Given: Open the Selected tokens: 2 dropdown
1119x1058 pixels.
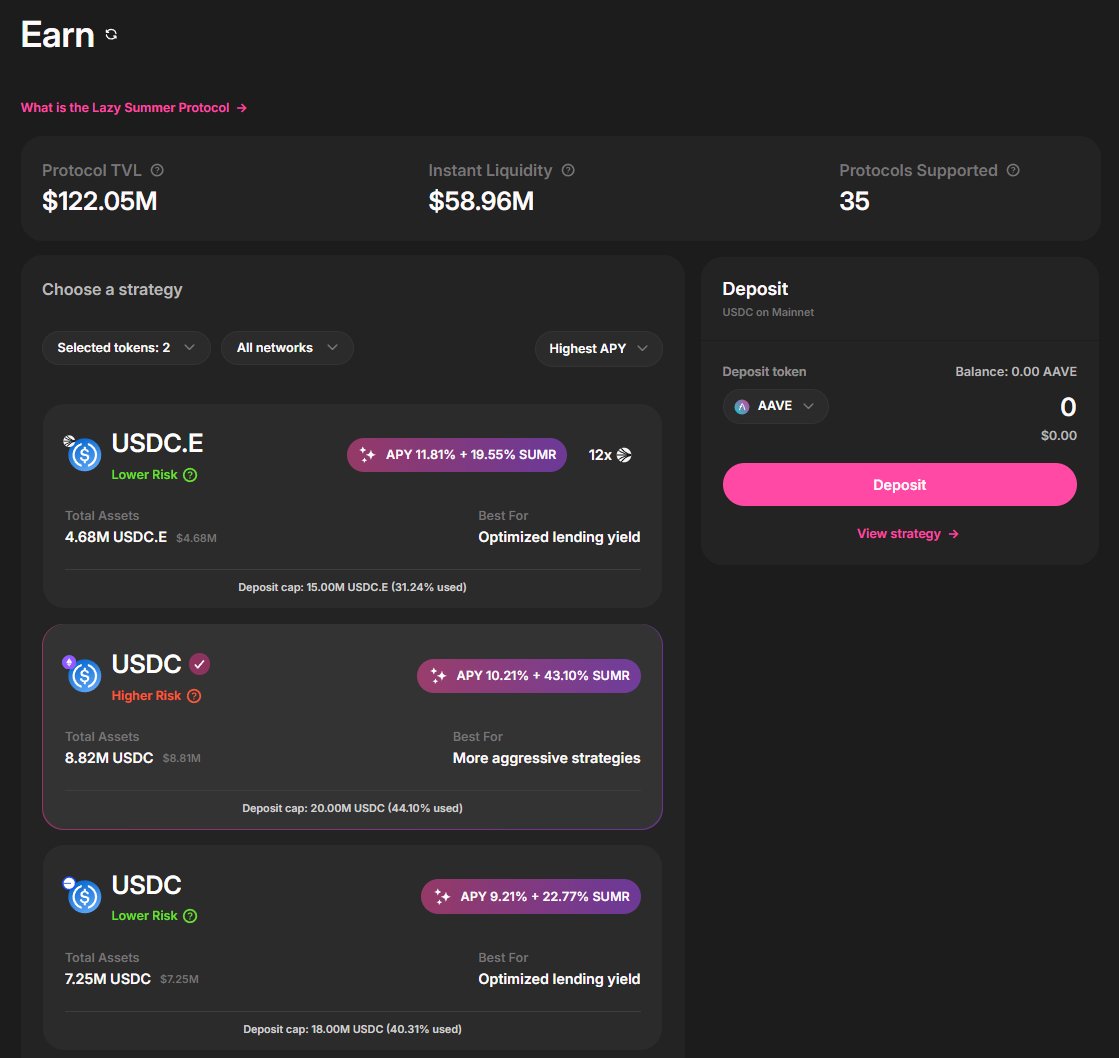Looking at the screenshot, I should click(x=126, y=348).
